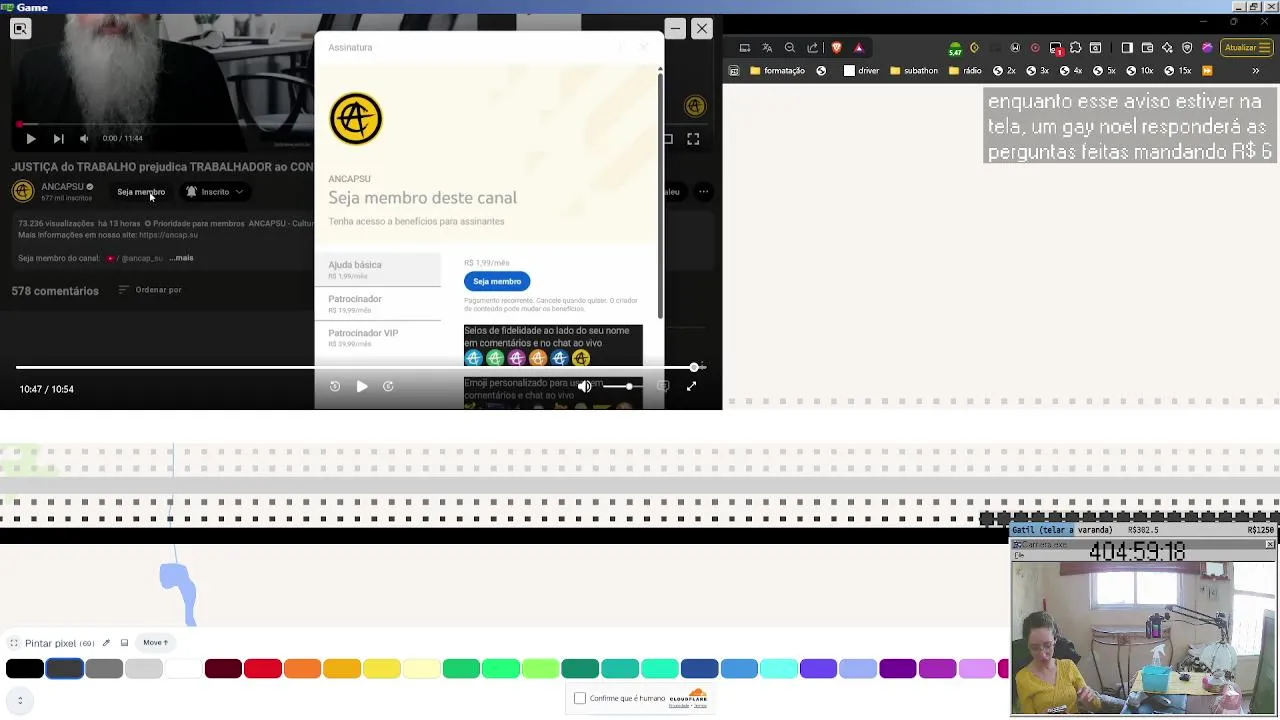Mute the YouTube player volume icon
Image resolution: width=1280 pixels, height=720 pixels.
(84, 139)
